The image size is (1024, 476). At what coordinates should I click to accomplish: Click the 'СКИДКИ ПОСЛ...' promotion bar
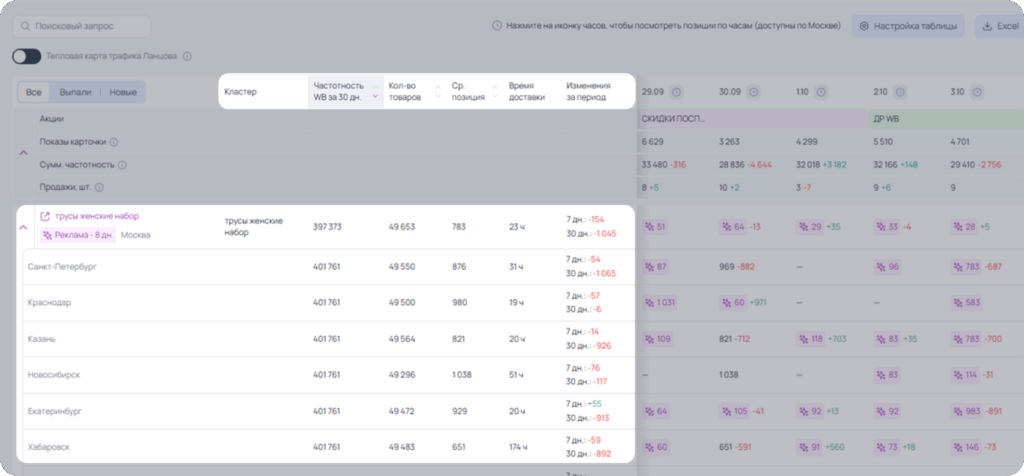coord(754,119)
